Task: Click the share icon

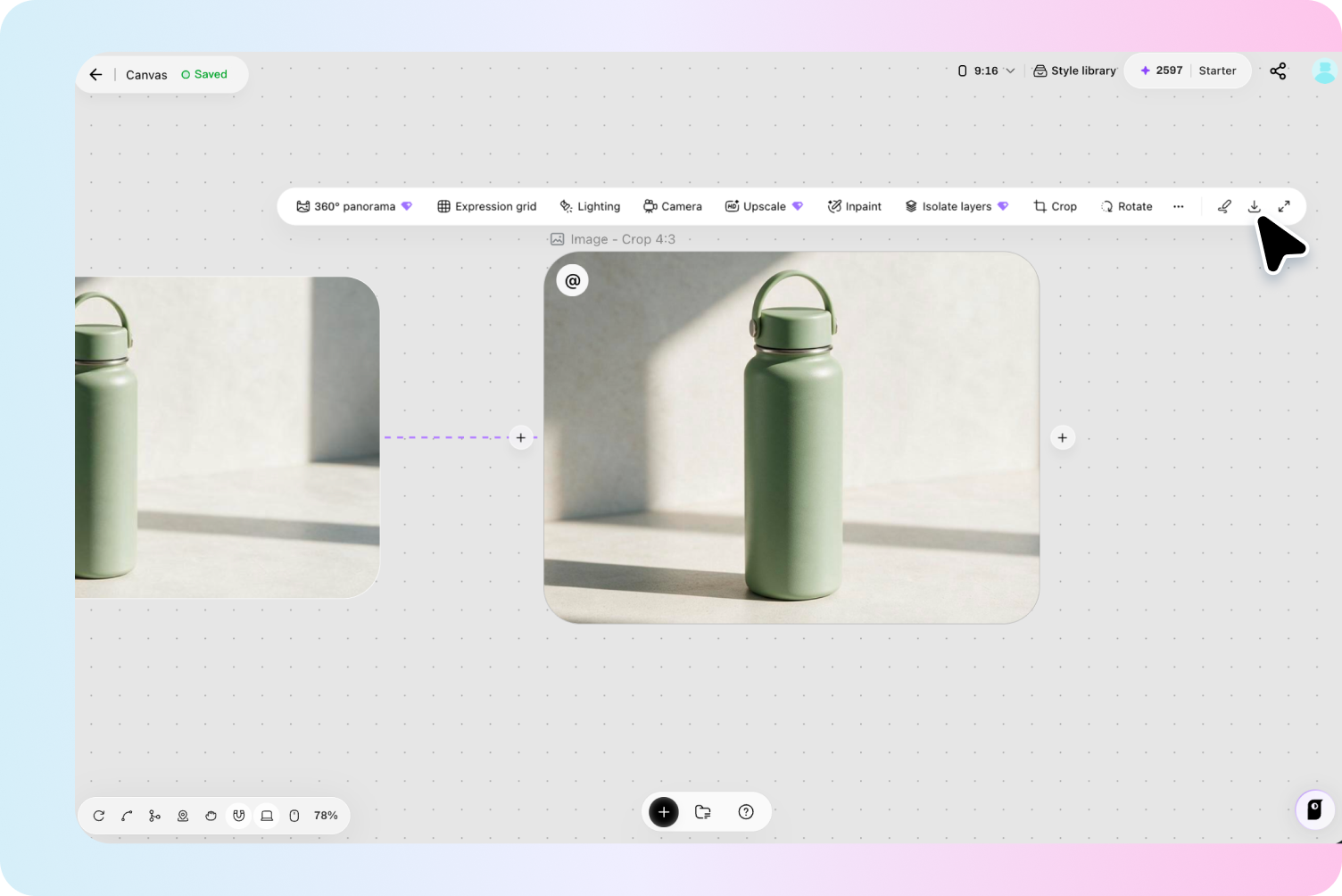Action: [x=1278, y=71]
